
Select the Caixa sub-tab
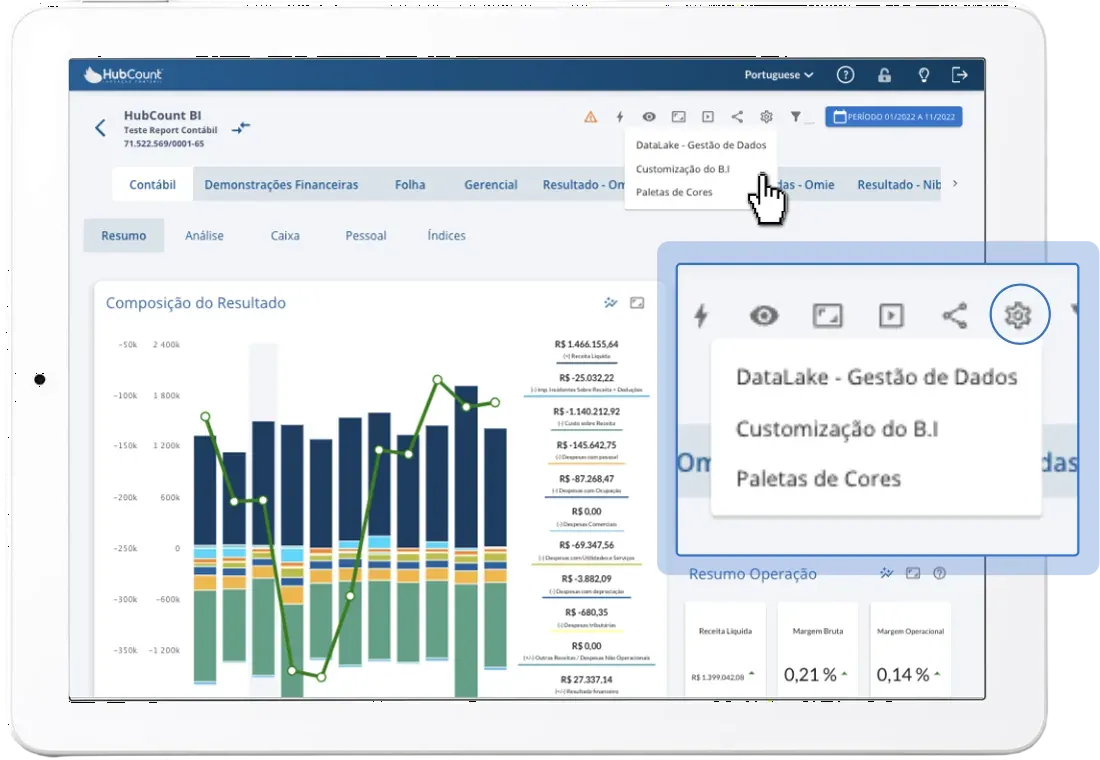click(285, 236)
